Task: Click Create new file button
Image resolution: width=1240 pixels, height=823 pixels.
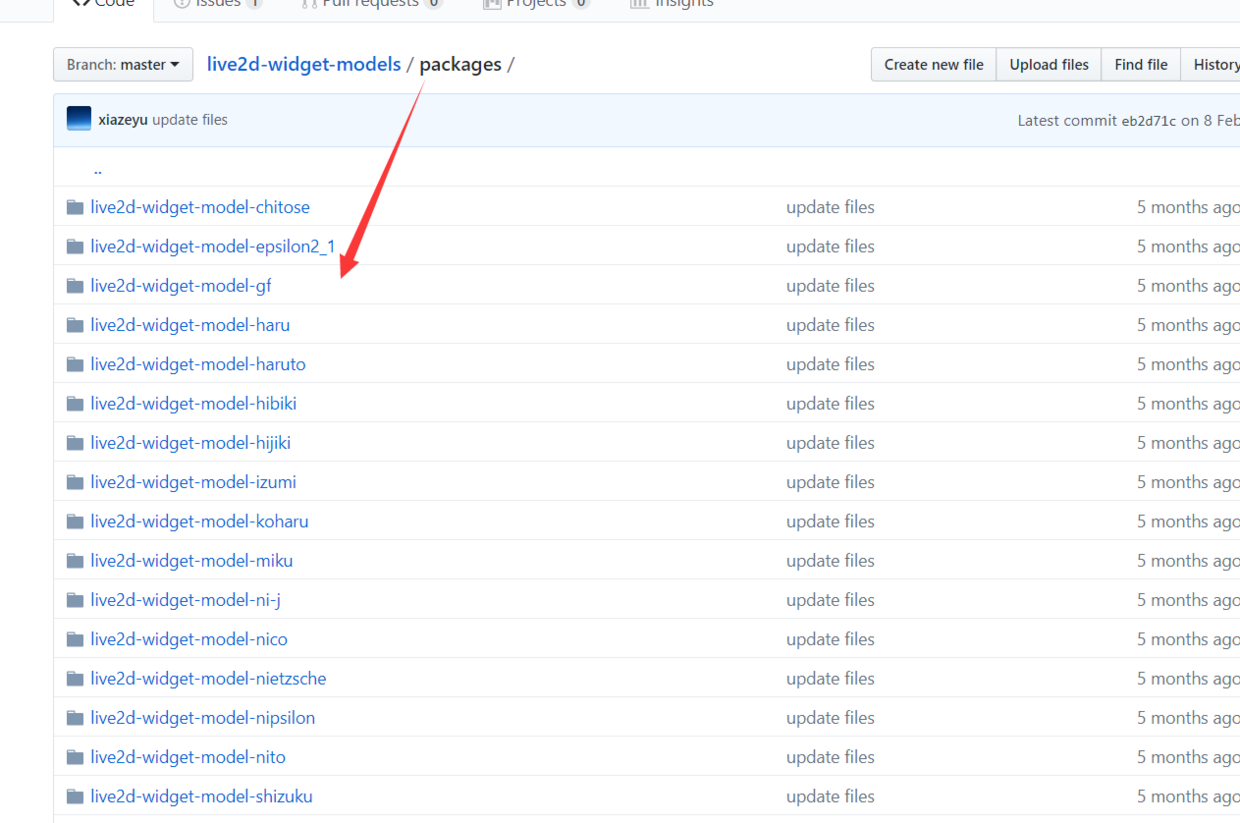Action: 934,65
